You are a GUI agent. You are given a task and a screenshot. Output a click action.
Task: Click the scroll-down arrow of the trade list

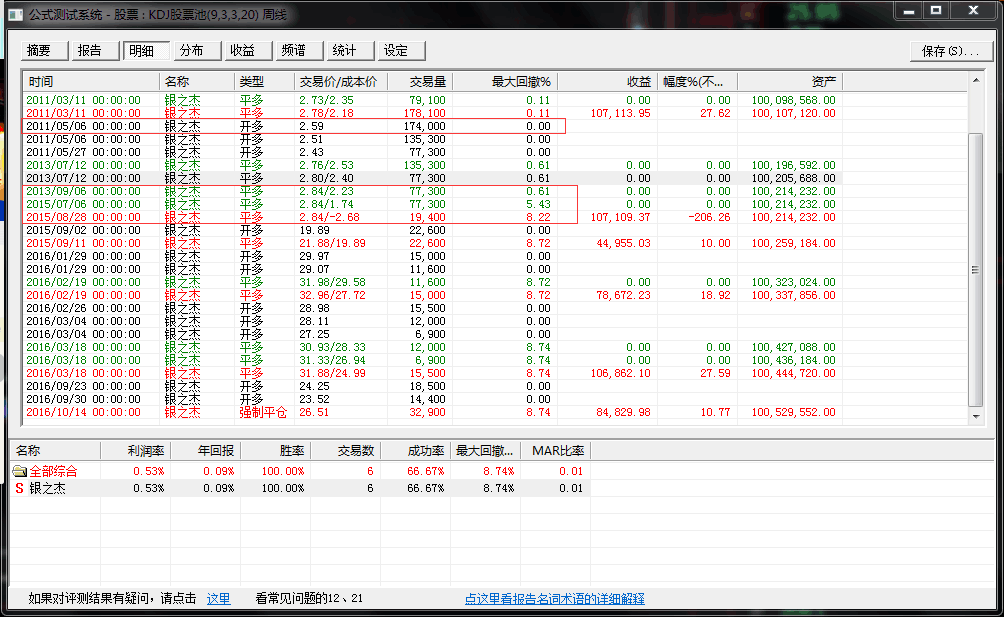[976, 415]
